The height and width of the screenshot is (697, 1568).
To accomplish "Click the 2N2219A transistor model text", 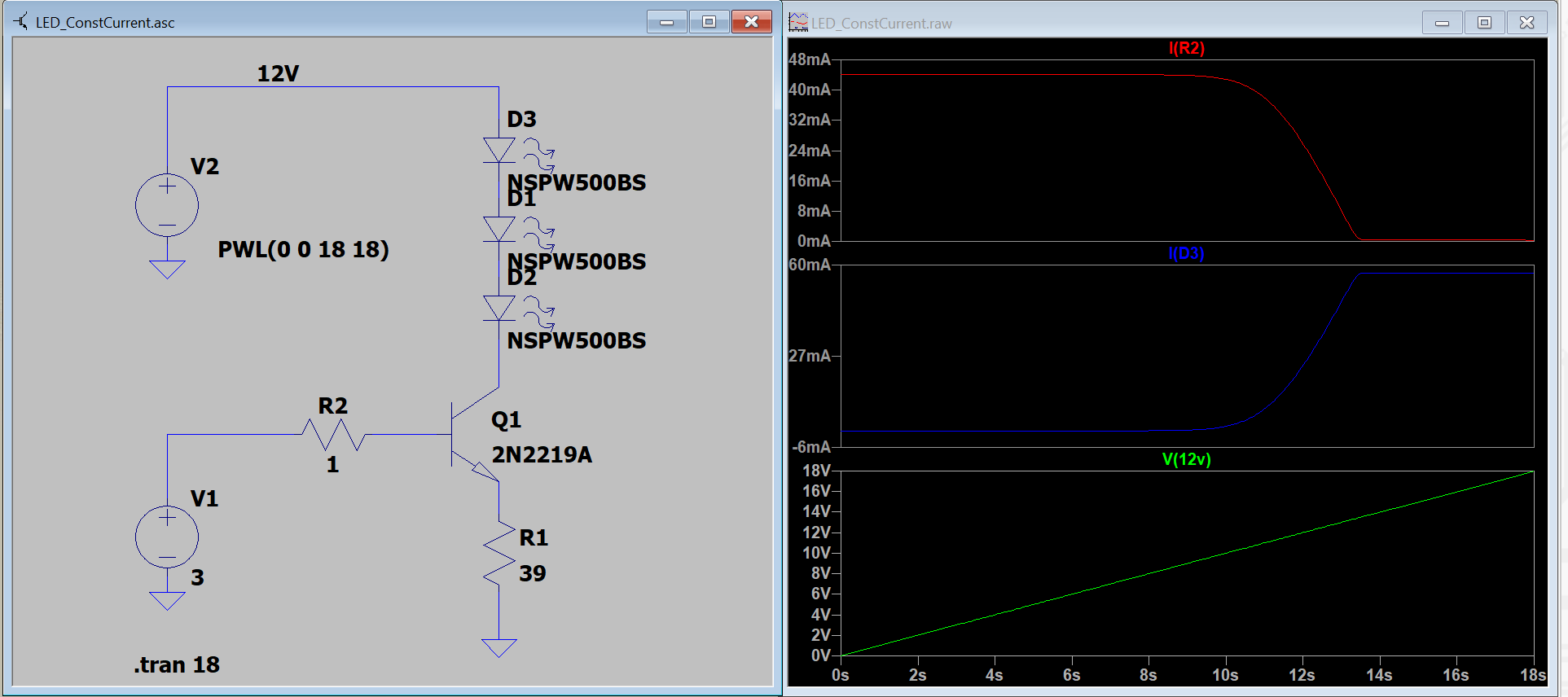I will [542, 455].
